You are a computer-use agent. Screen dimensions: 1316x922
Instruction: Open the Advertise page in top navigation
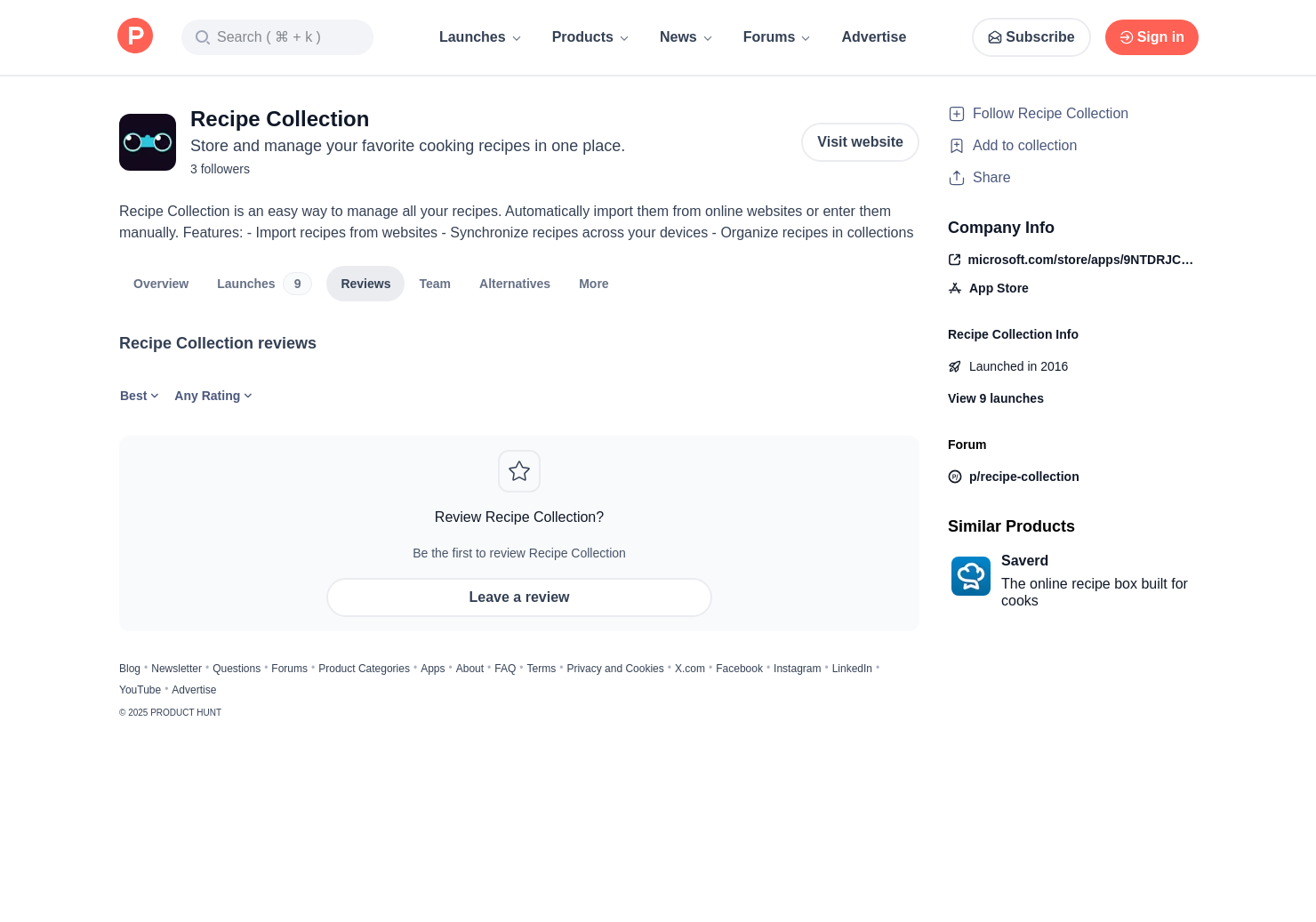click(874, 37)
